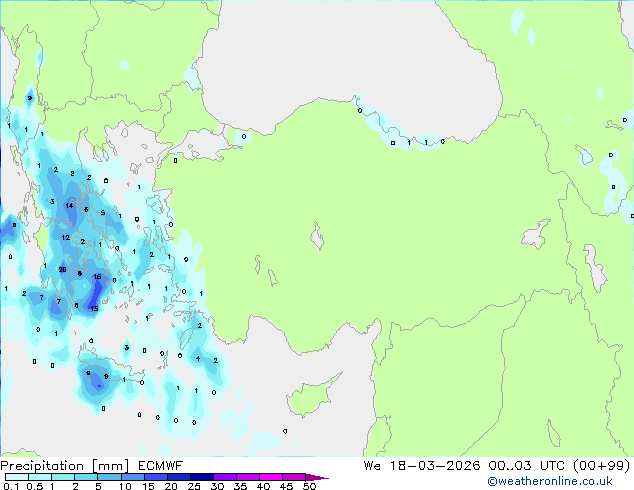Select the 20–25 mm legend color box

178,477
